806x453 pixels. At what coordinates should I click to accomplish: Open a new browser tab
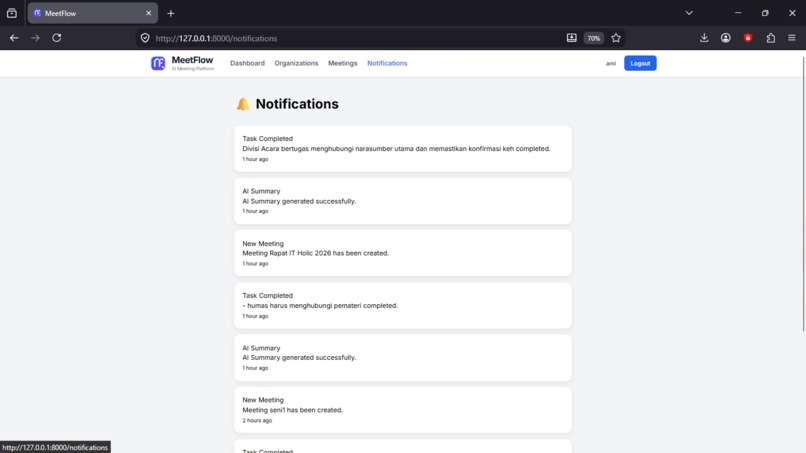tap(171, 13)
